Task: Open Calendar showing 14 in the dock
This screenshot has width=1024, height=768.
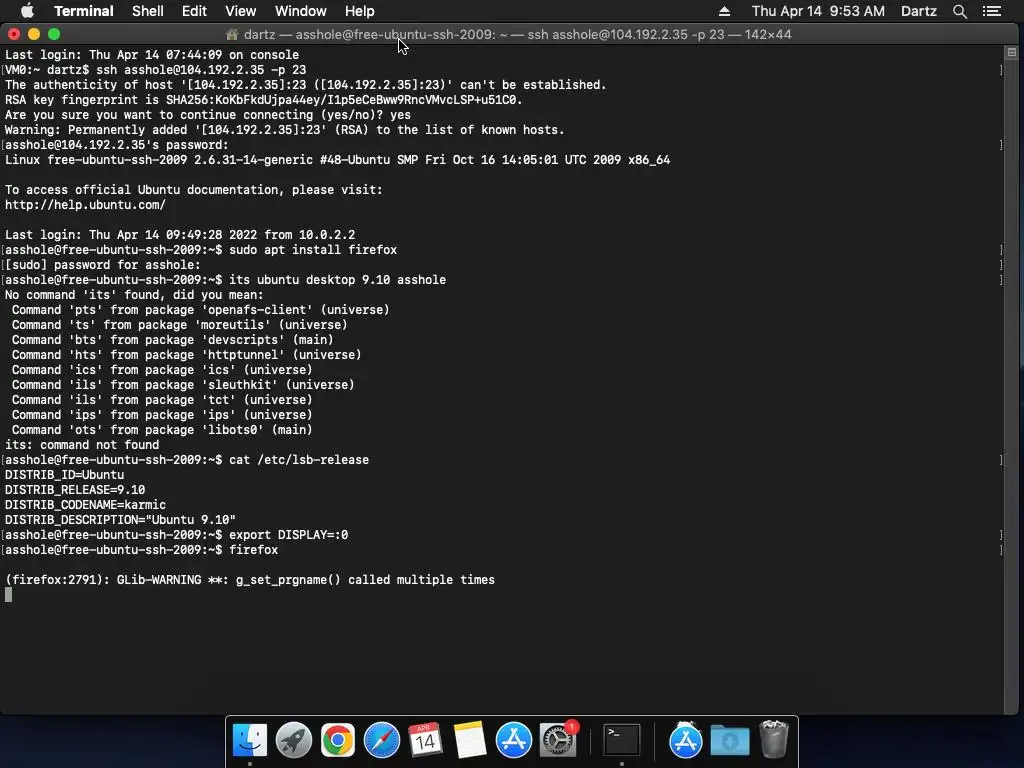Action: (425, 741)
